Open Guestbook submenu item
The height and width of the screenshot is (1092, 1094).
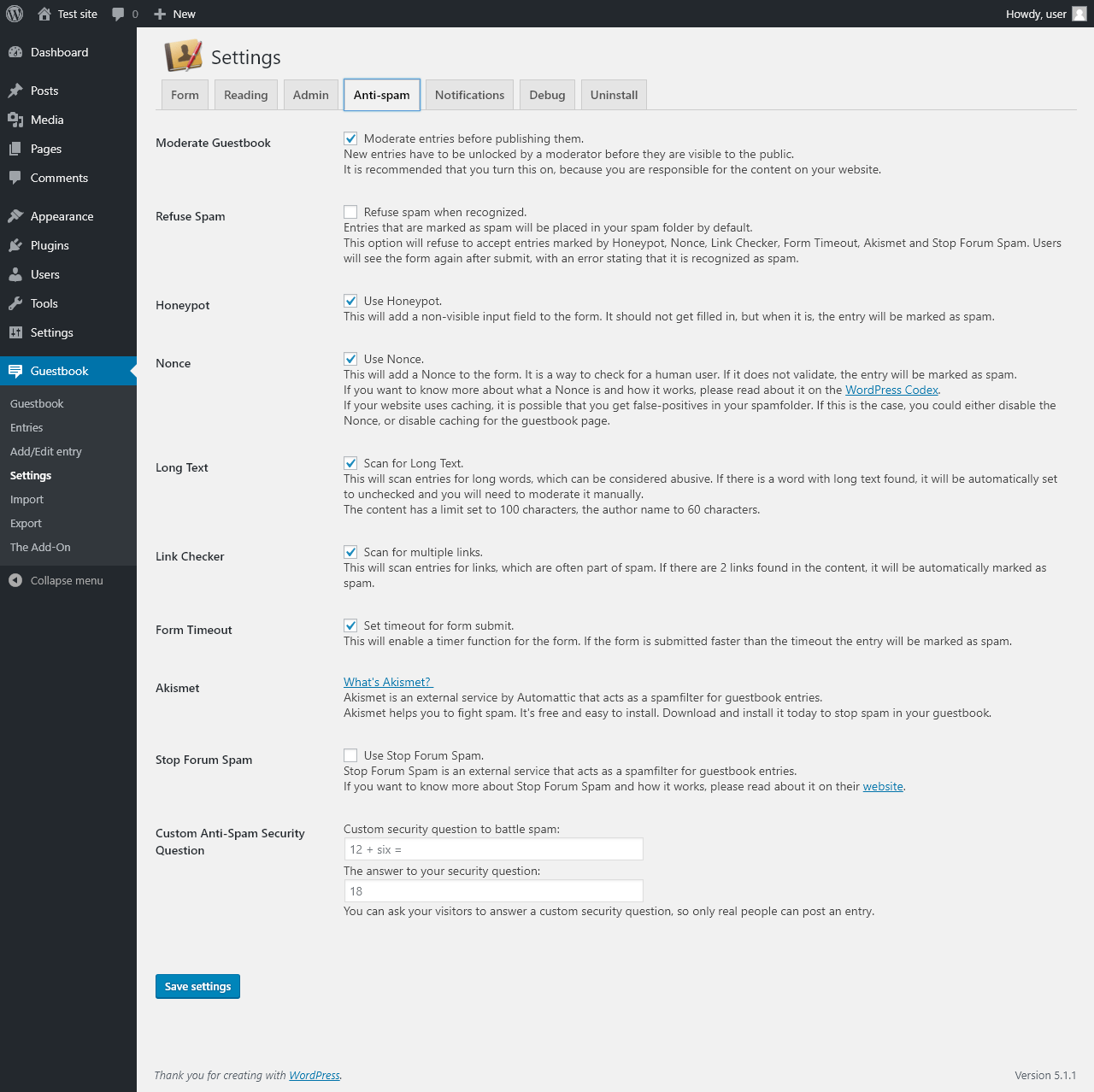point(37,403)
